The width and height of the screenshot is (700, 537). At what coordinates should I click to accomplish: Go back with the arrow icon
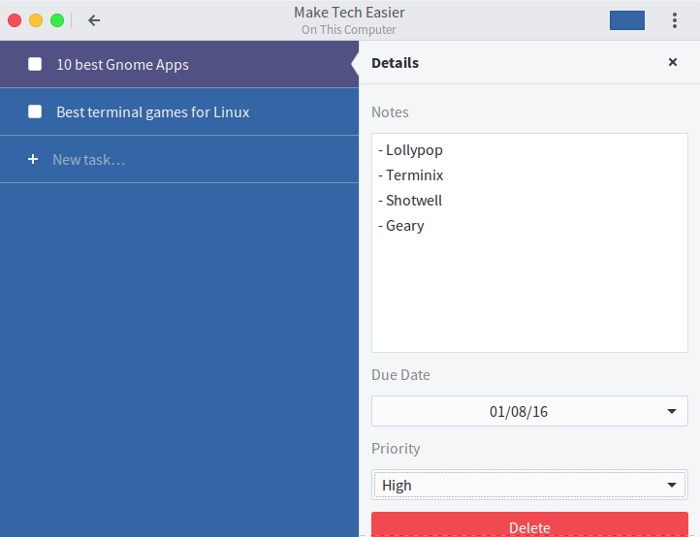pos(94,21)
